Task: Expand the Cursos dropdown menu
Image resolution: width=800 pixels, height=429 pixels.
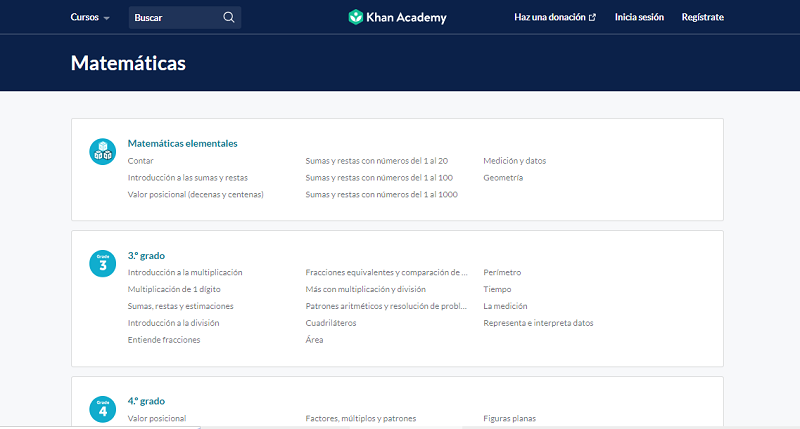Action: [x=90, y=17]
